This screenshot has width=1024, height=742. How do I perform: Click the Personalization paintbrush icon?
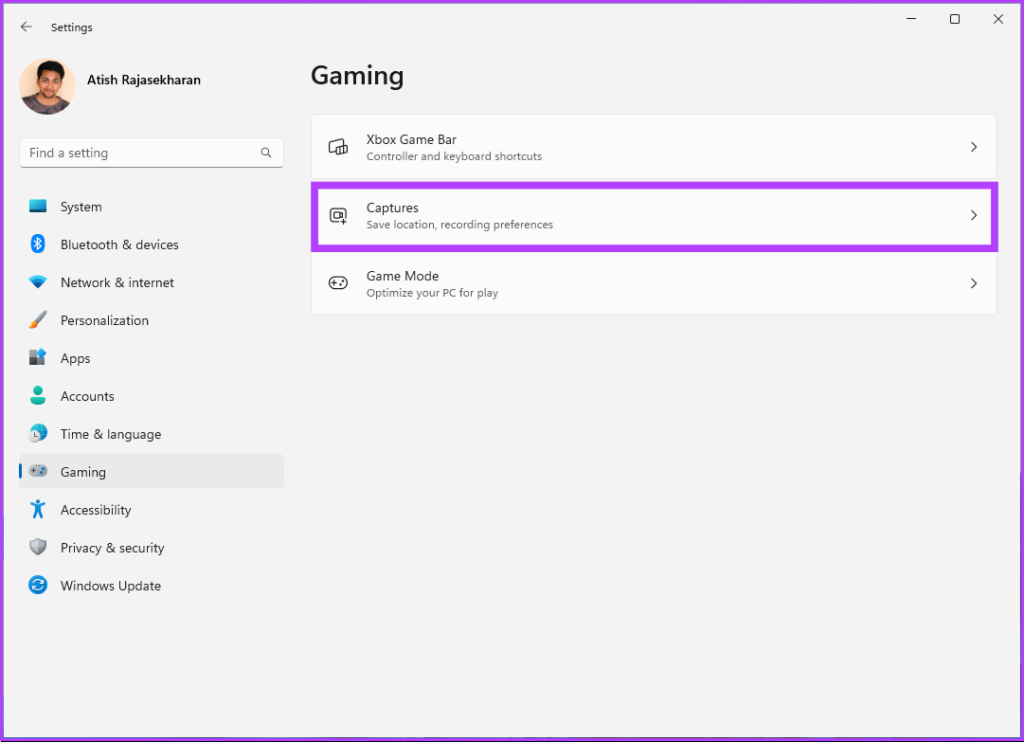click(x=38, y=321)
